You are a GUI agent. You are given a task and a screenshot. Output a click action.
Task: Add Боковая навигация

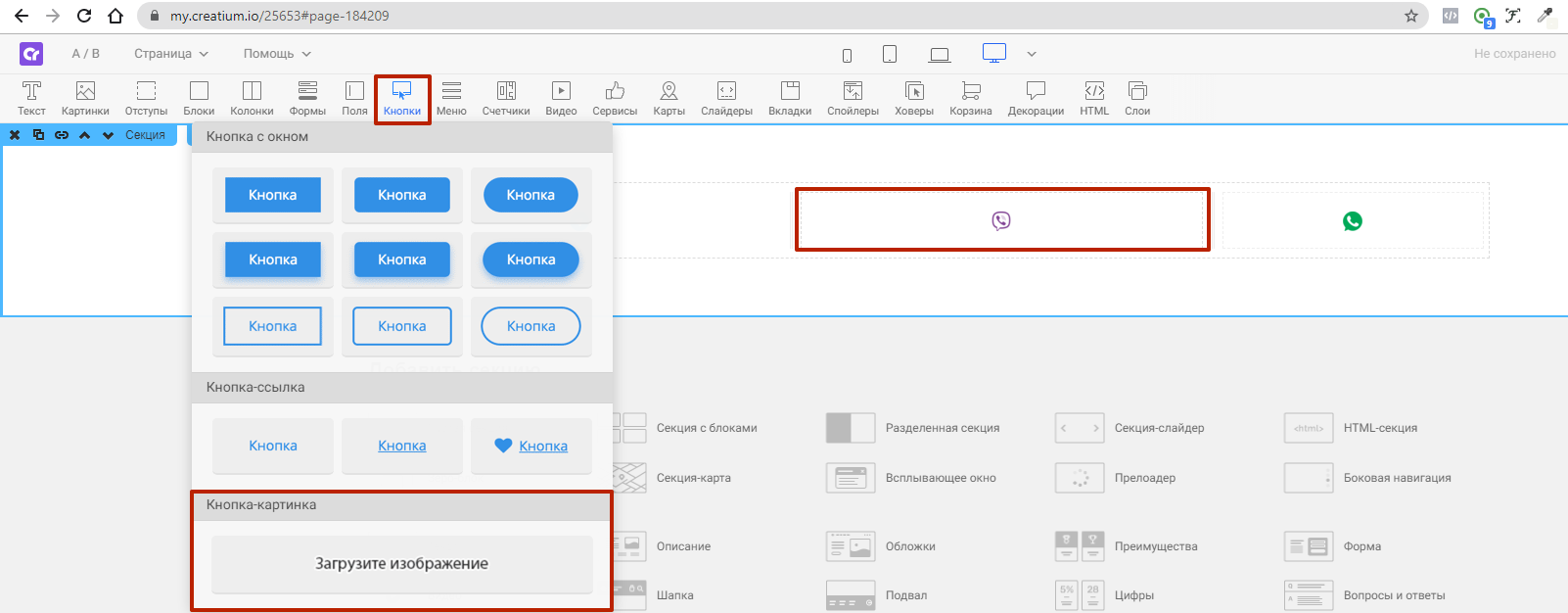pyautogui.click(x=1368, y=478)
